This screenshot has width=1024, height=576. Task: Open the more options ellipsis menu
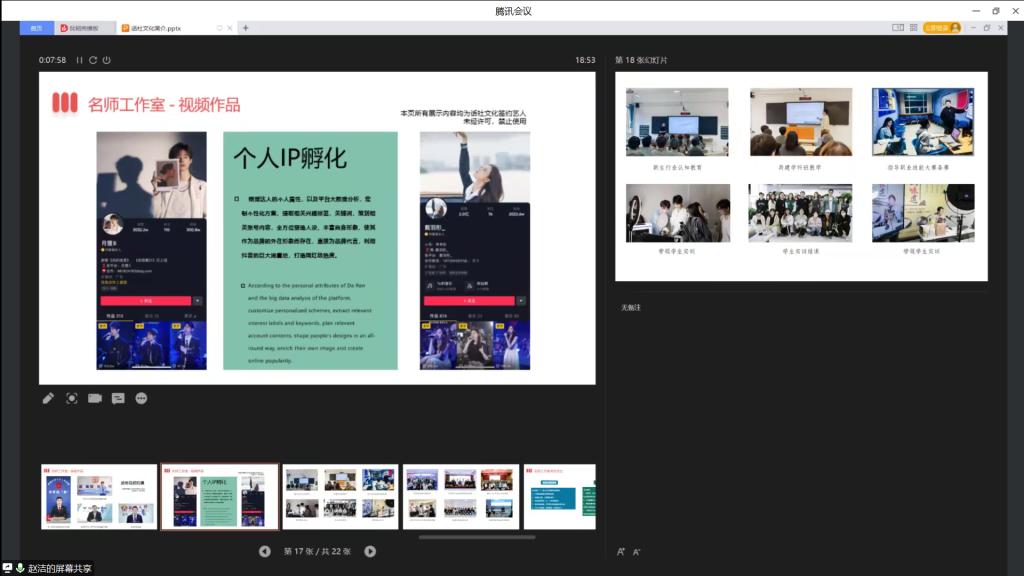point(141,398)
